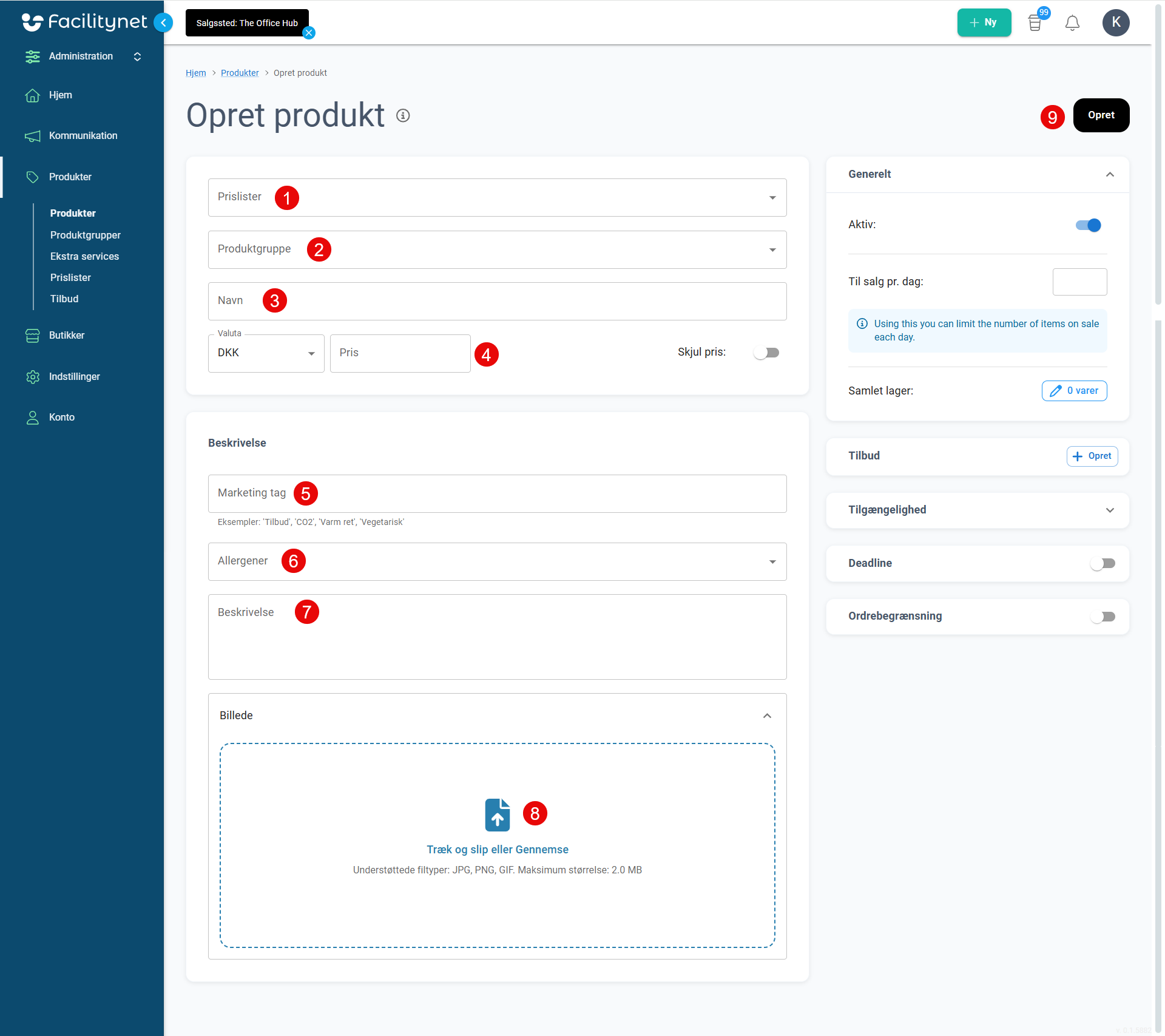The height and width of the screenshot is (1036, 1165).
Task: Click the Produkter tag icon
Action: [33, 177]
